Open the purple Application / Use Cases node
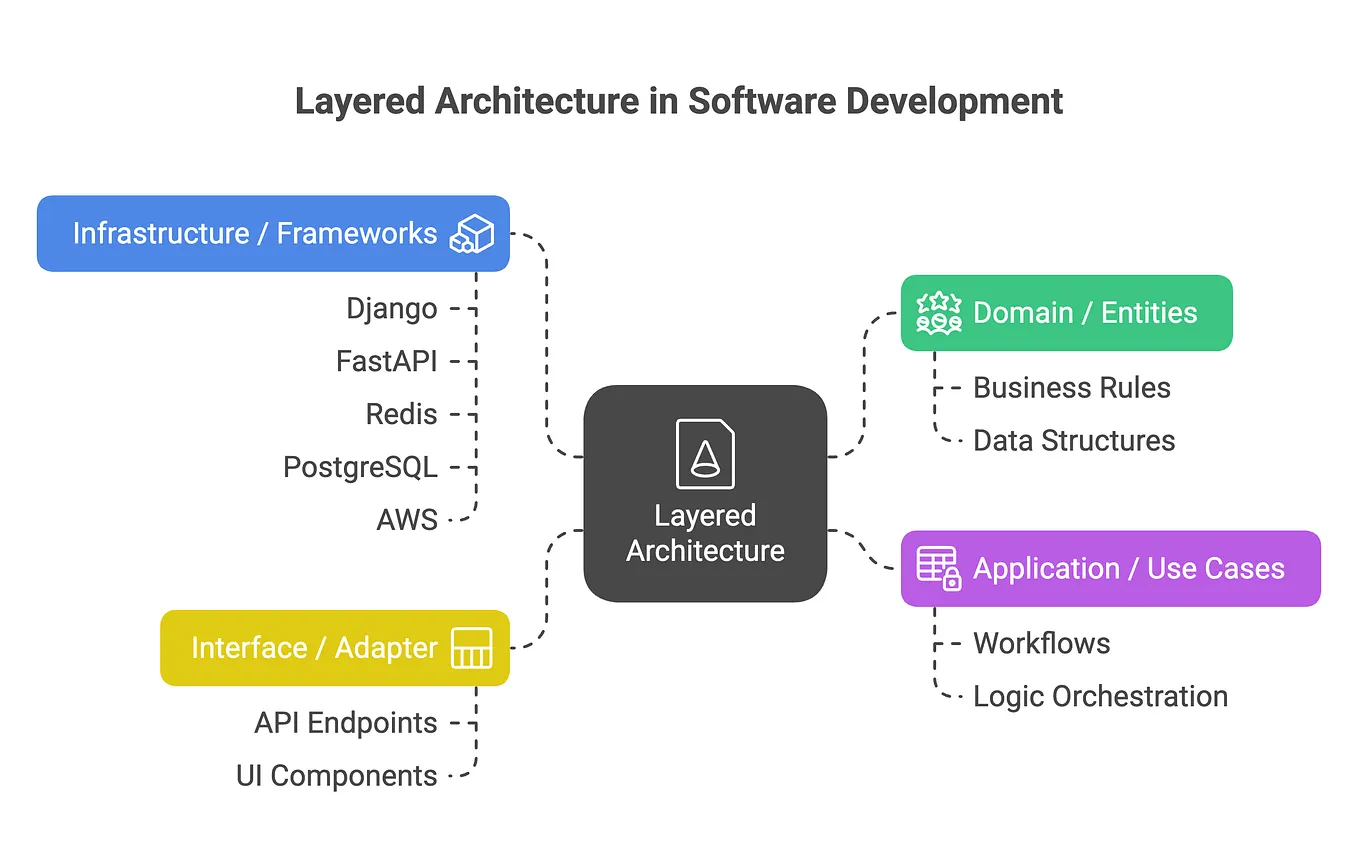Viewport: 1358px width, 864px height. click(x=1110, y=568)
